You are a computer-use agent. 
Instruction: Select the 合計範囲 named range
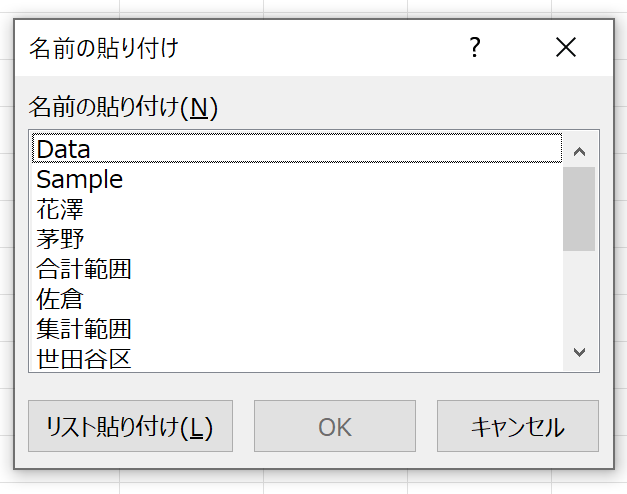[x=297, y=269]
